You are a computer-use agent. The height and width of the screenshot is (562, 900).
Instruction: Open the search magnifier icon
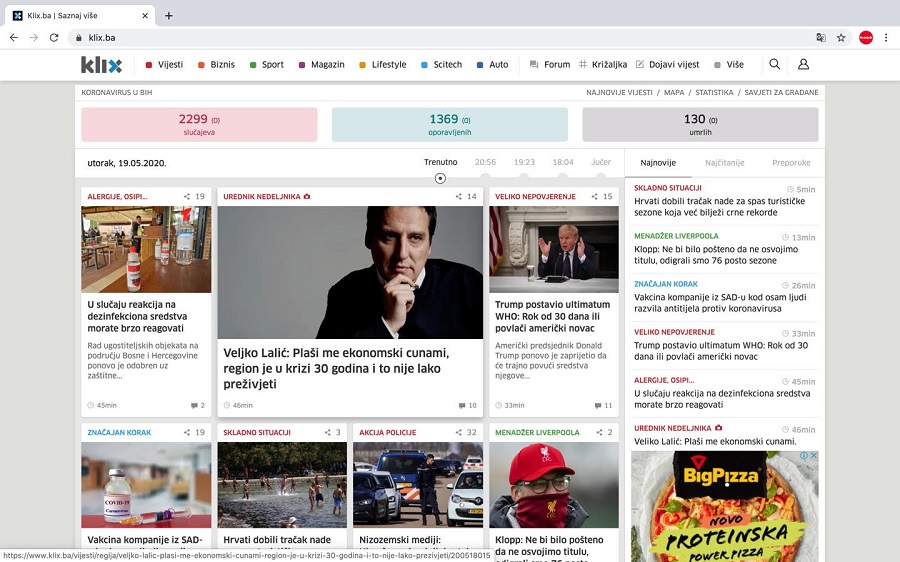(774, 64)
